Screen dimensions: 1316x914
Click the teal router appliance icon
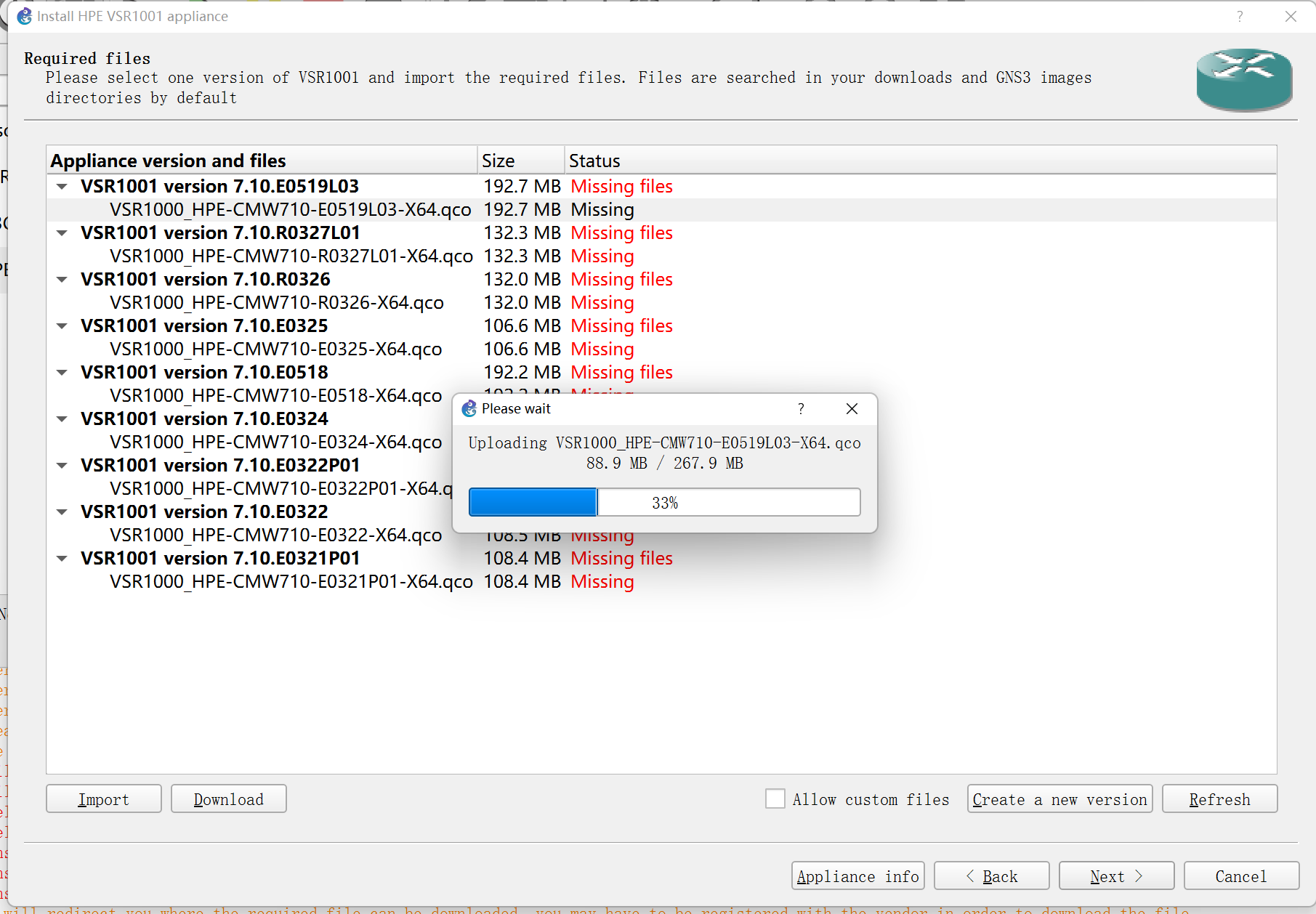click(x=1244, y=79)
